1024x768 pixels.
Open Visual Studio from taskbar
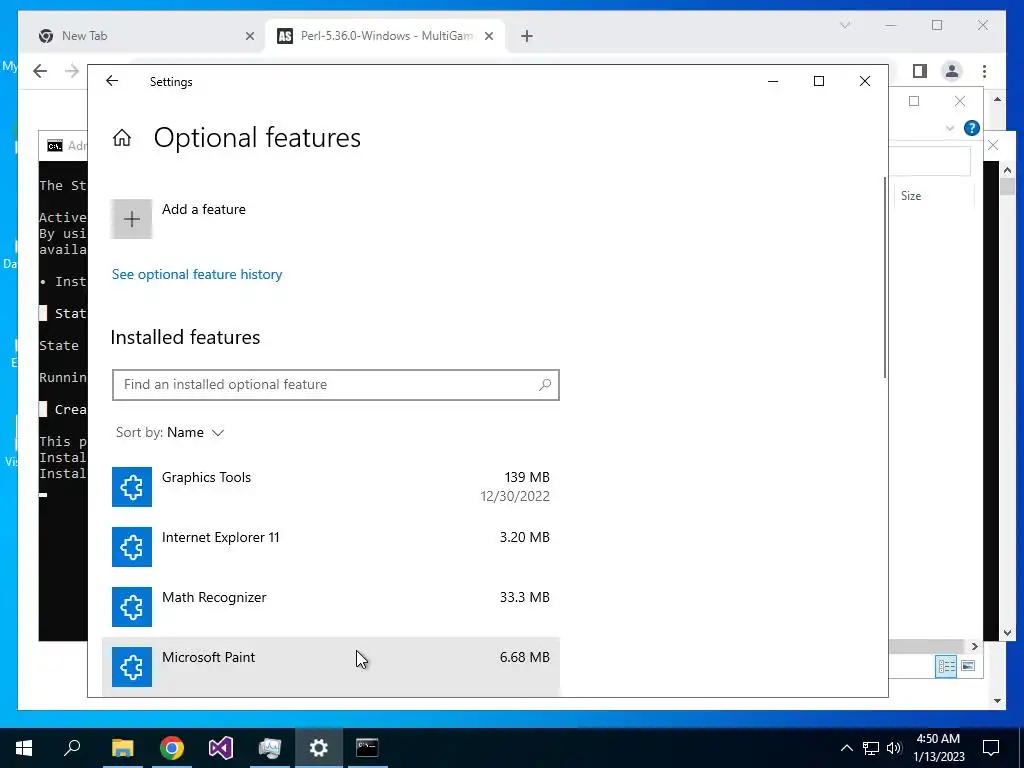(221, 748)
